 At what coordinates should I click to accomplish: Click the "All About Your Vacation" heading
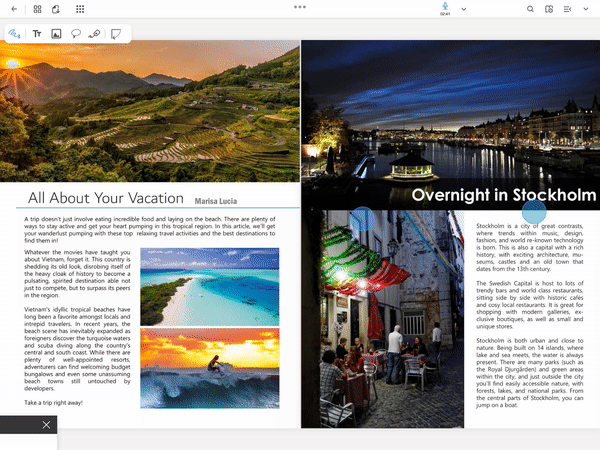106,198
